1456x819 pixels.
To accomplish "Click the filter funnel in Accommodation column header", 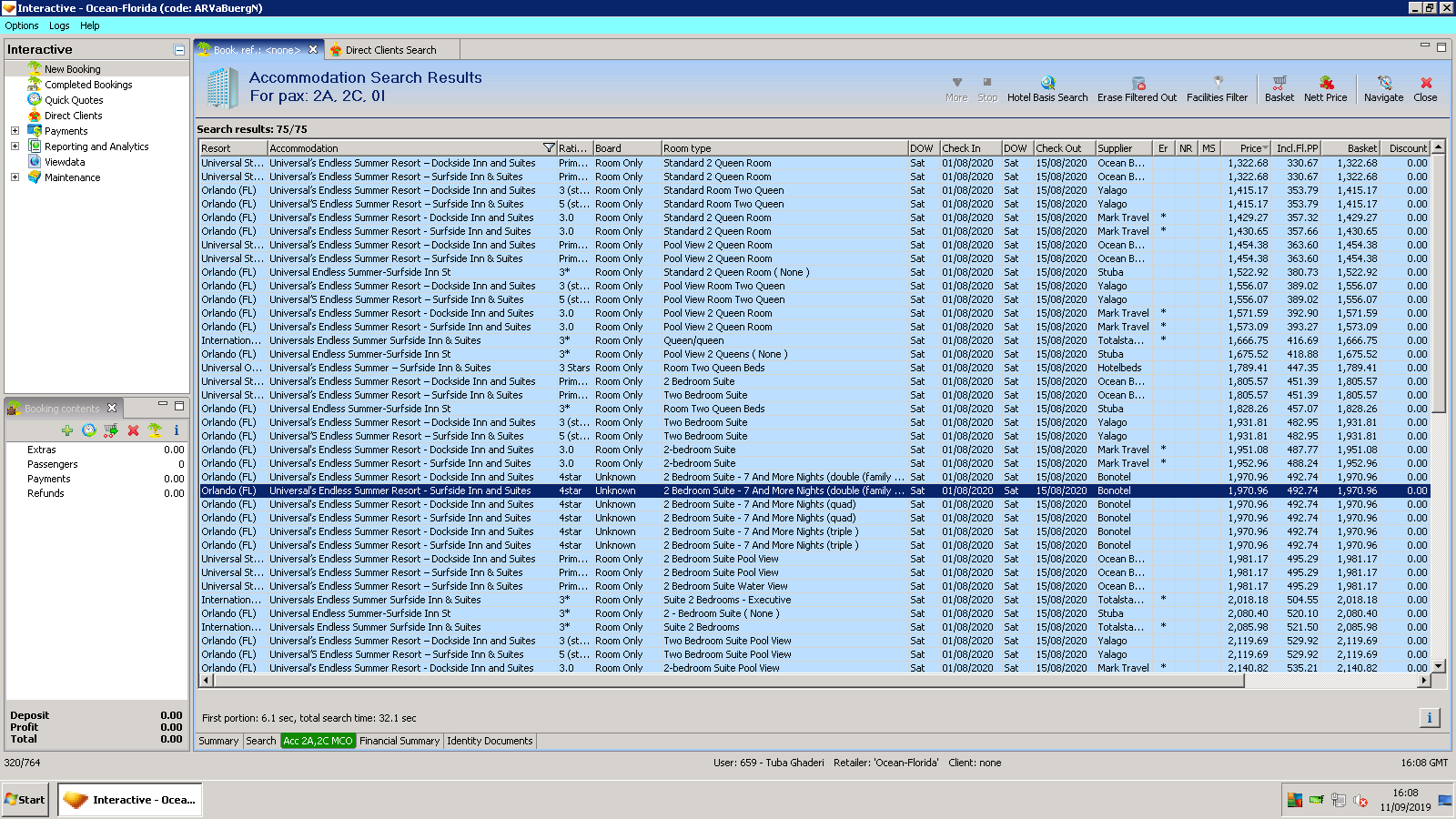I will (x=549, y=148).
